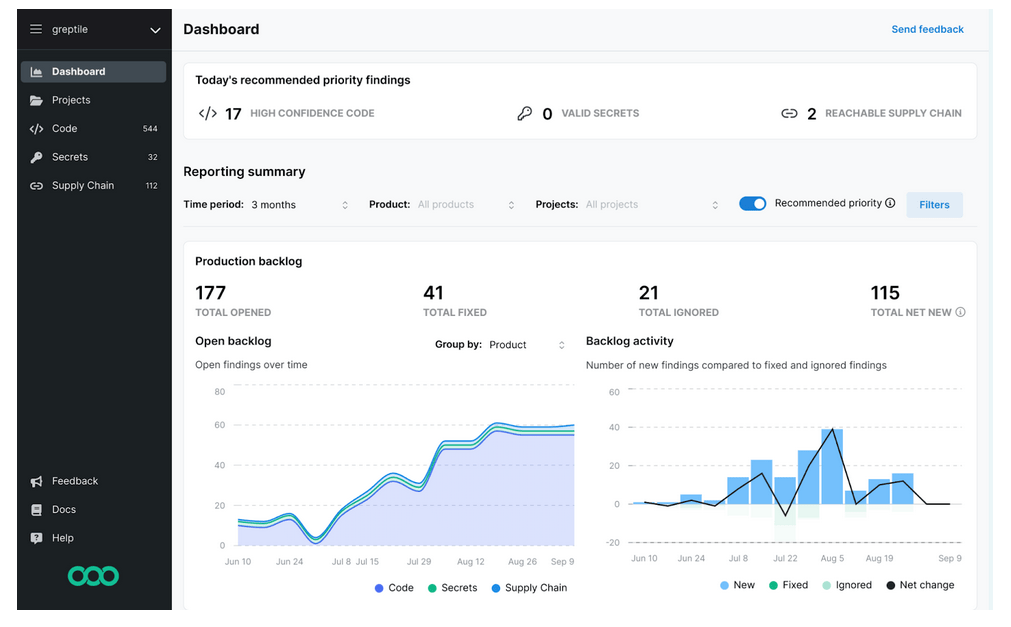Screen dimensions: 1011x627
Task: Click the Reporting summary heading
Action: click(244, 172)
